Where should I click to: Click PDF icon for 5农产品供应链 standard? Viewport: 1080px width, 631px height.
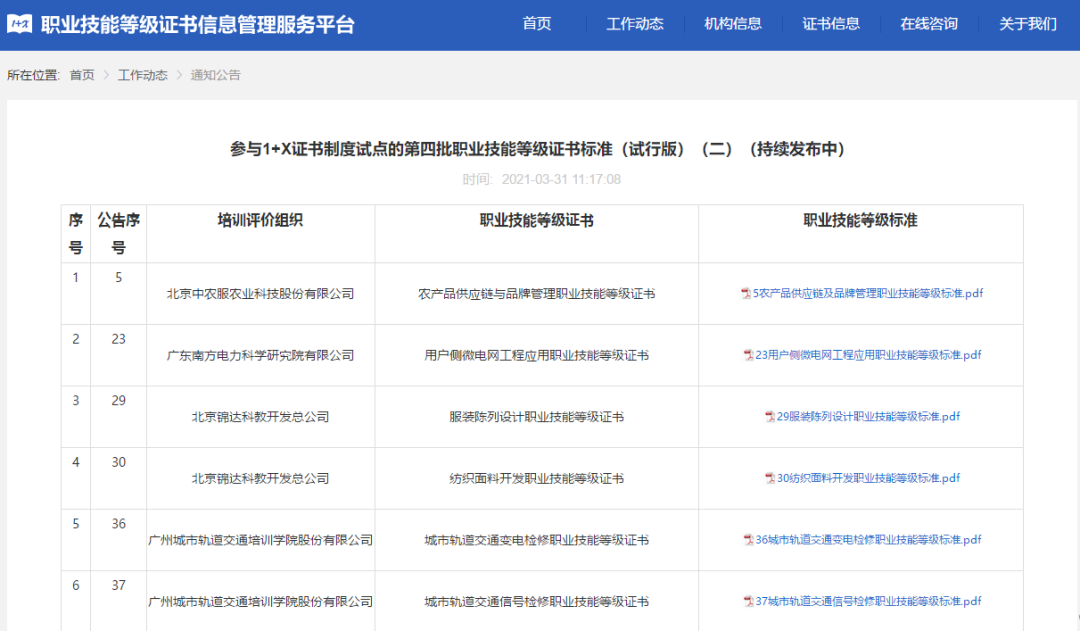746,294
